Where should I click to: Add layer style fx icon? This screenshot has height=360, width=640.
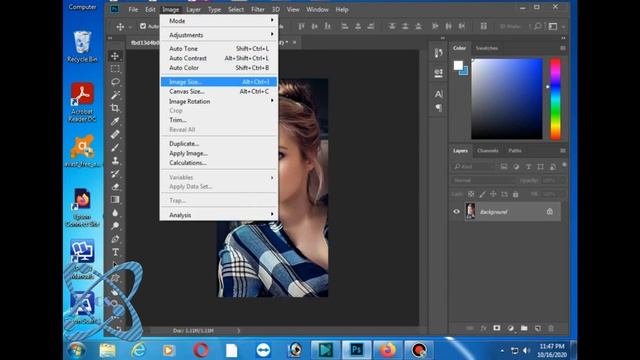pos(483,328)
